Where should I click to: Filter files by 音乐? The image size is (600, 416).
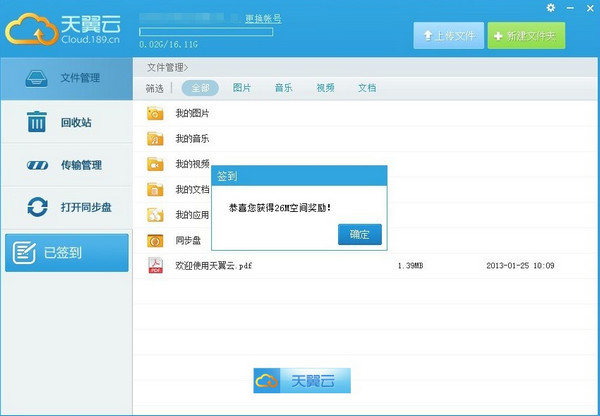tap(284, 88)
